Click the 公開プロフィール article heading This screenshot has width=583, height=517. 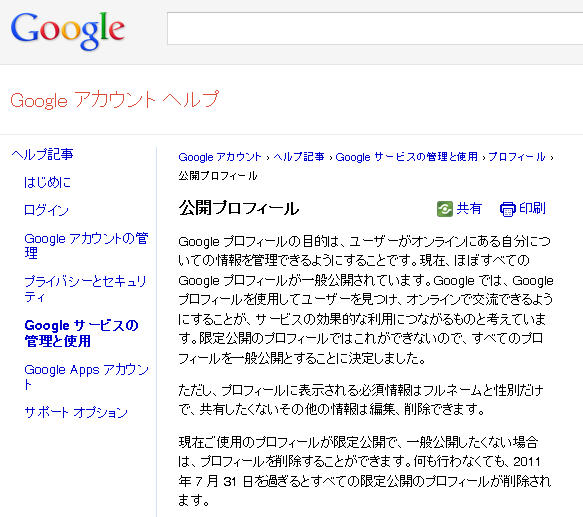coord(239,208)
